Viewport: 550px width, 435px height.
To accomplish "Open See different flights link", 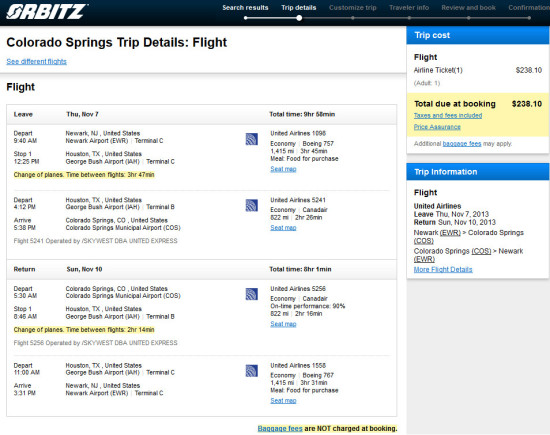I will click(x=36, y=61).
